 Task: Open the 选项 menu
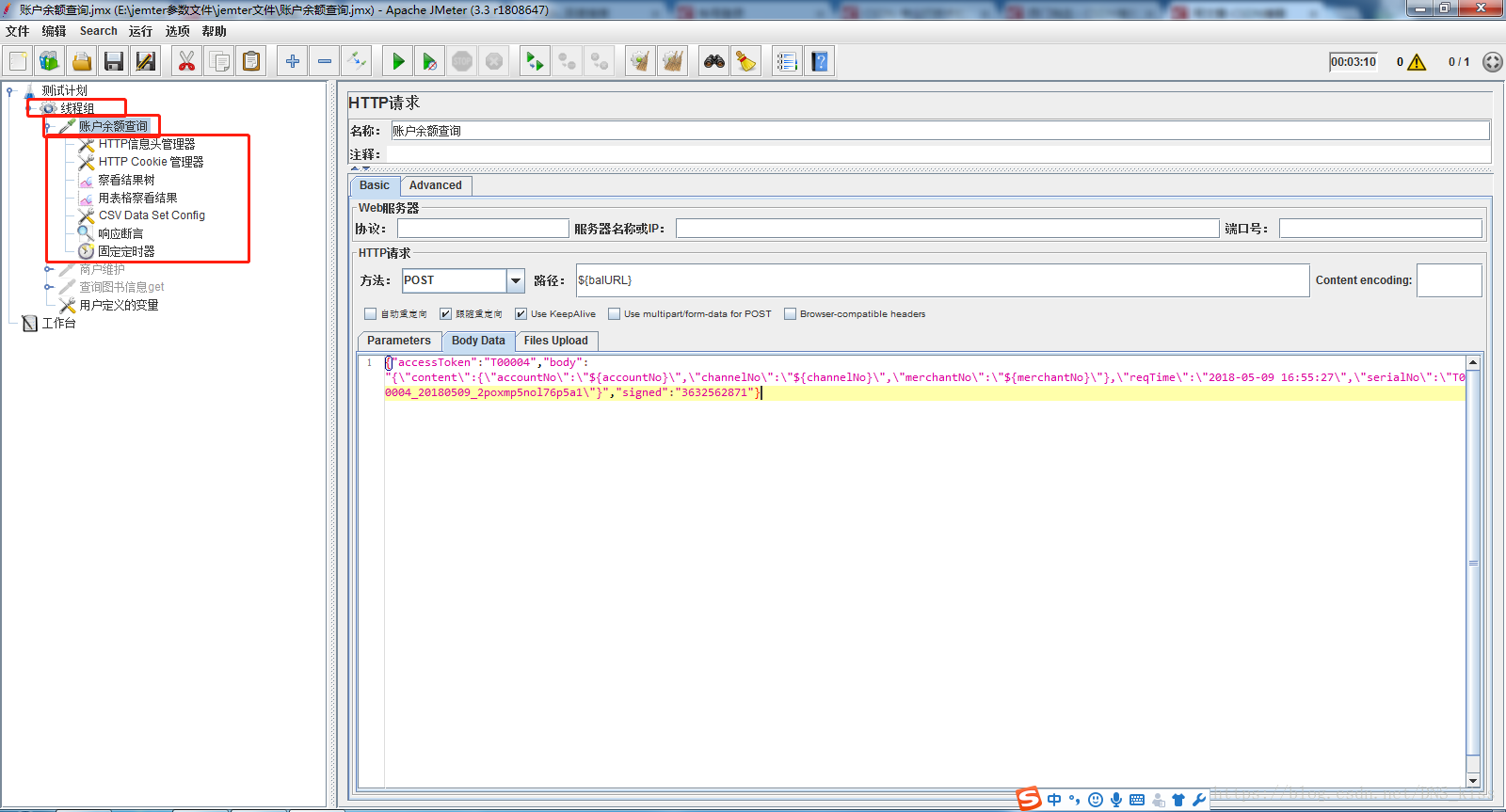click(177, 31)
